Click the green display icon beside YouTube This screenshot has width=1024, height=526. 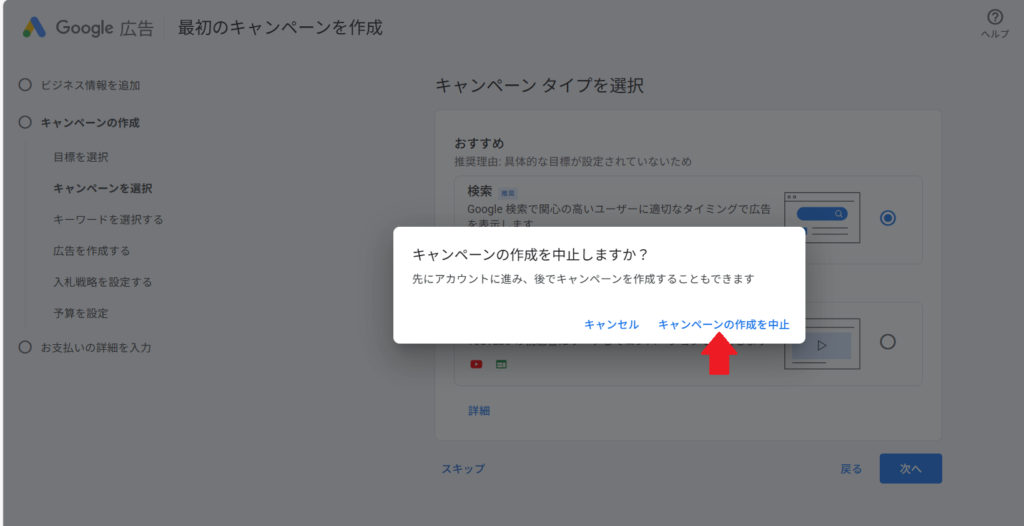[x=501, y=364]
